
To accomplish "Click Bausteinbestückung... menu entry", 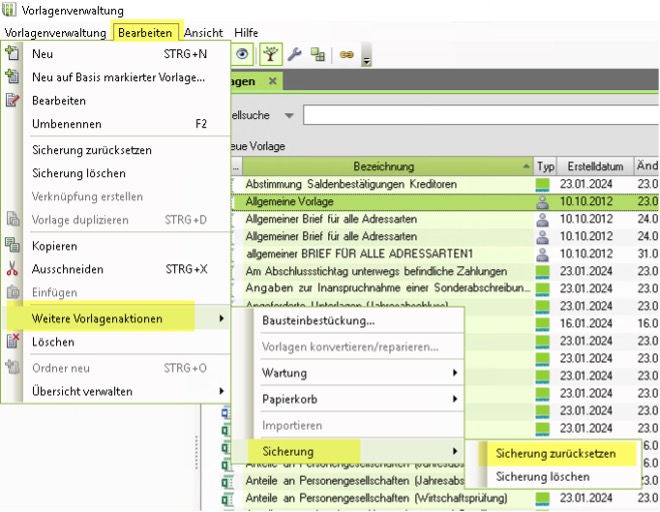I will click(318, 321).
